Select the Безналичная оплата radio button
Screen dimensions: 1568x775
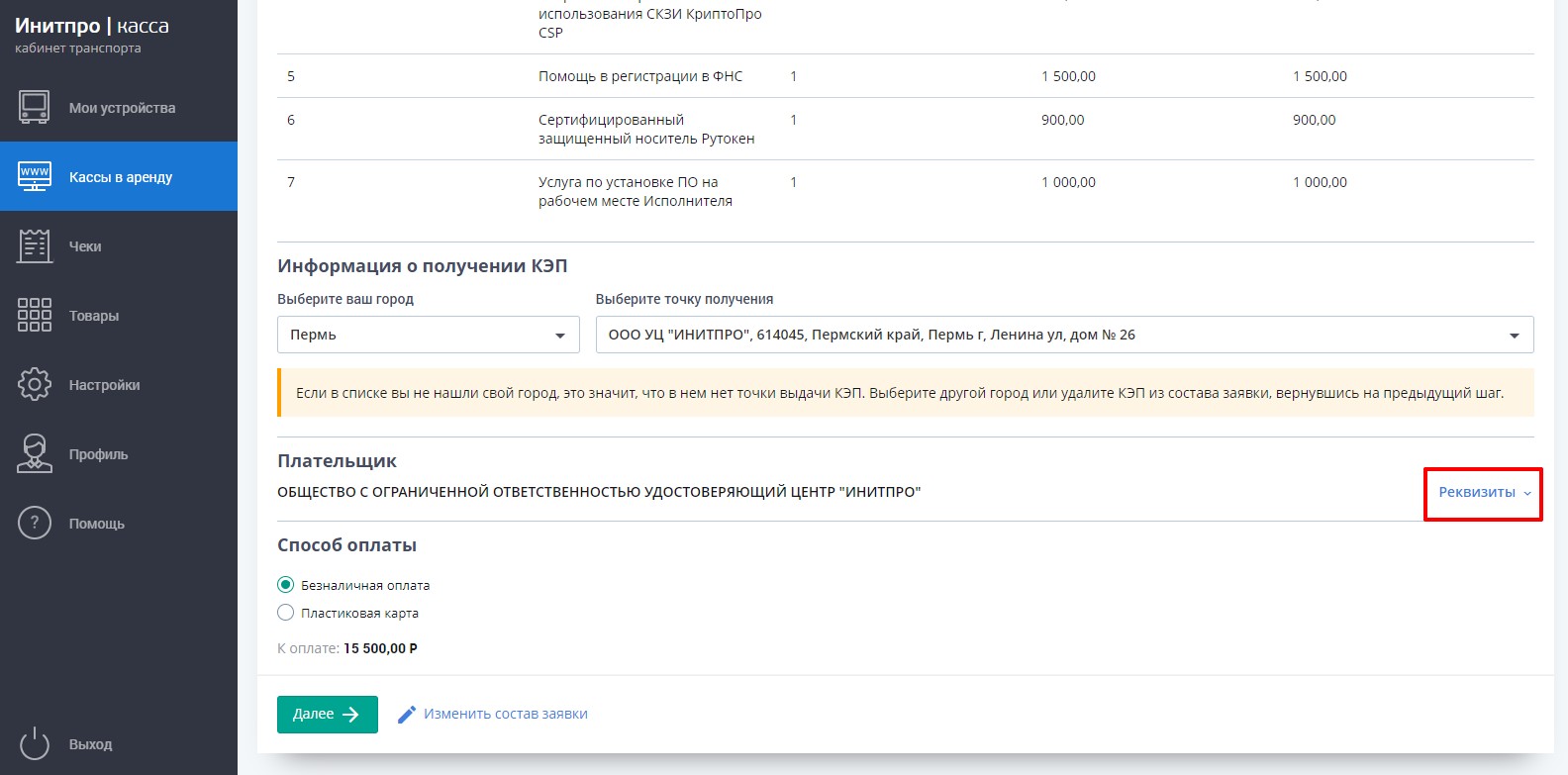point(286,585)
